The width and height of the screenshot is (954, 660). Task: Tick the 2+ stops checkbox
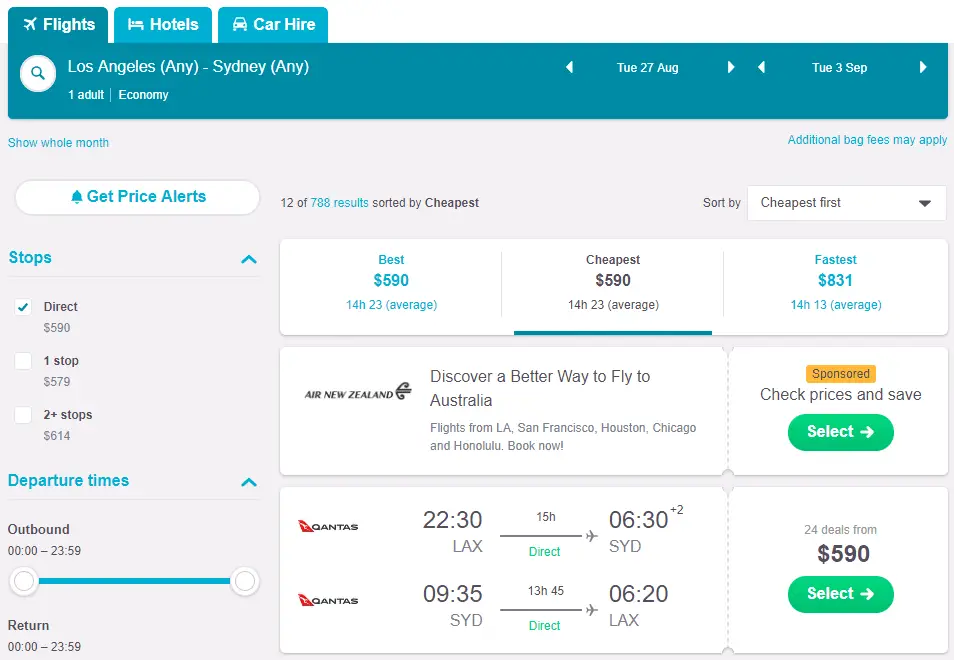pyautogui.click(x=23, y=415)
